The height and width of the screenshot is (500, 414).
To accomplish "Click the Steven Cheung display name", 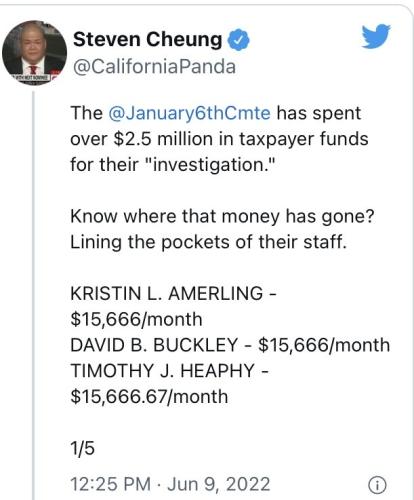I will pos(148,39).
